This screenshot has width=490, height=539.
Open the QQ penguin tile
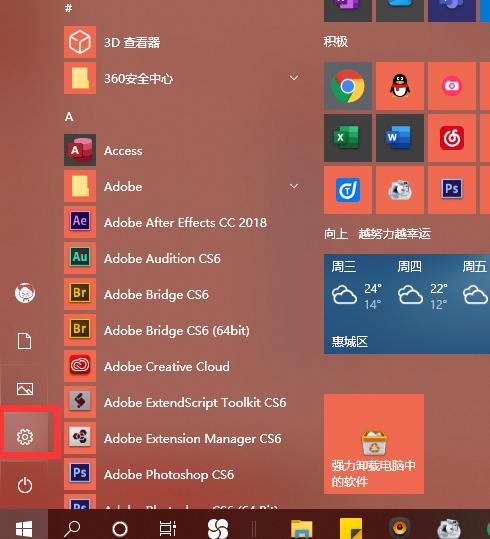coord(400,86)
